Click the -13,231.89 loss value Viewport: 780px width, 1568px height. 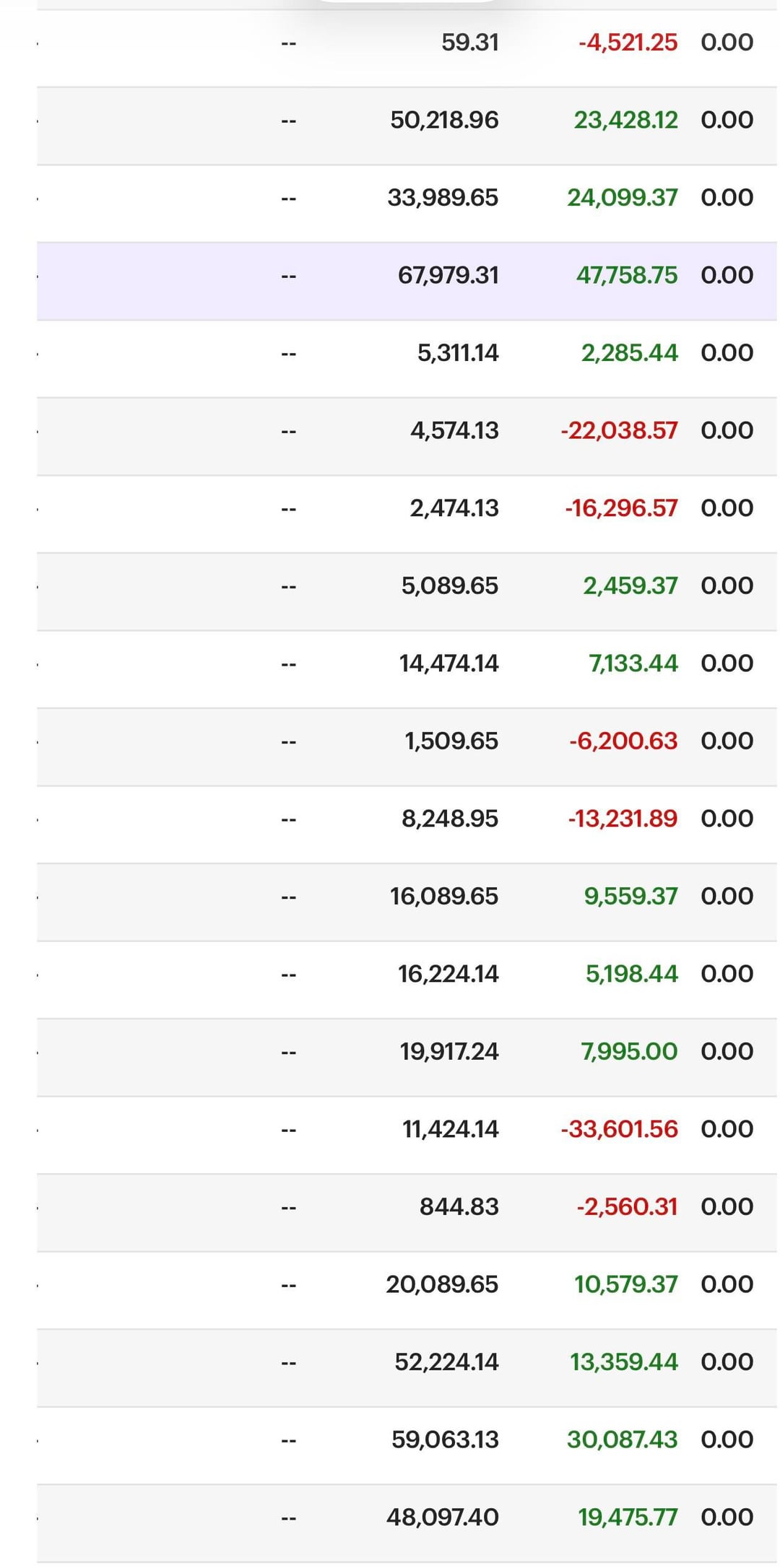tap(623, 819)
